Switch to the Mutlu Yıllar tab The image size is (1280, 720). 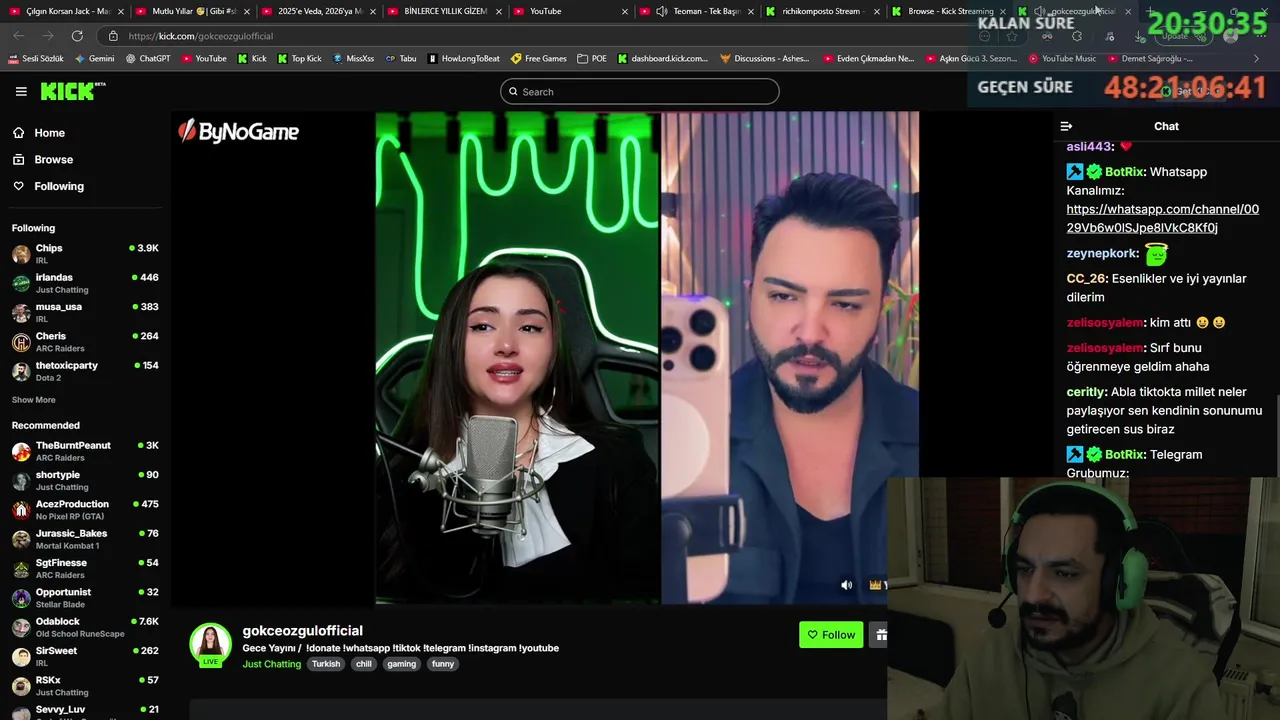[192, 11]
